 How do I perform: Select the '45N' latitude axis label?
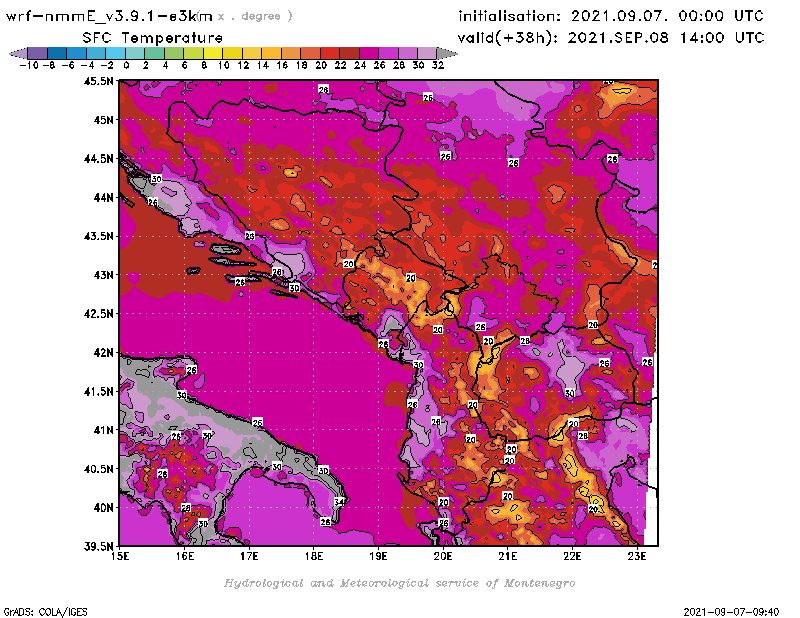104,120
